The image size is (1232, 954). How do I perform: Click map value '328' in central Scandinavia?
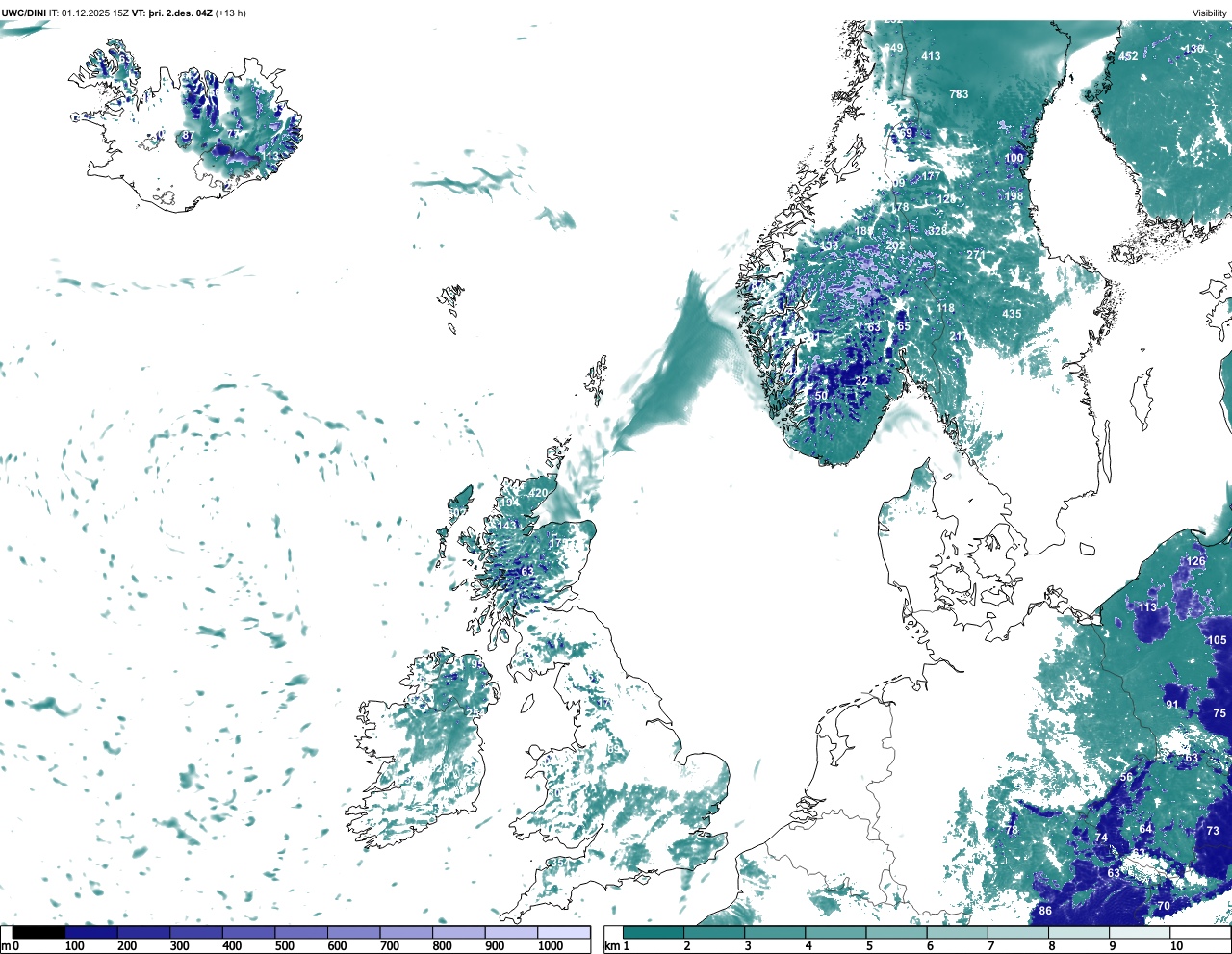tap(937, 231)
